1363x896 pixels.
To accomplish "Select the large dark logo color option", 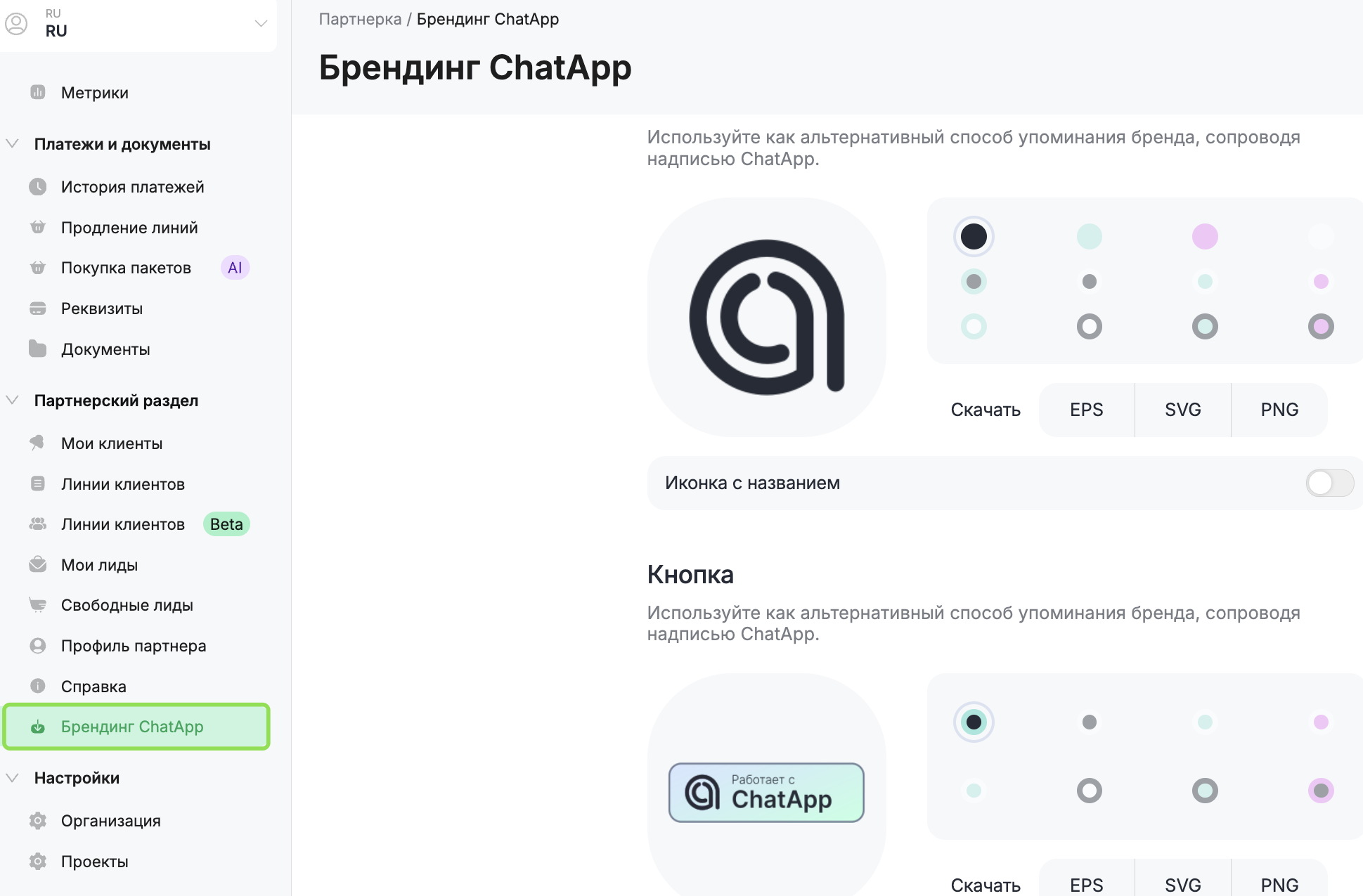I will tap(974, 237).
